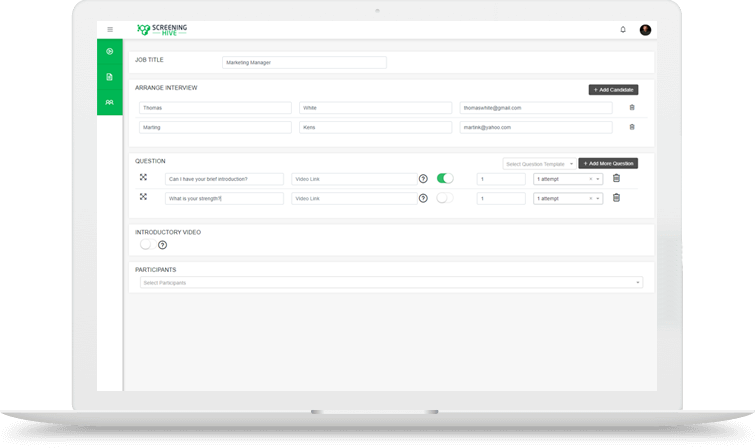Open the Select Participants dropdown
755x448 pixels.
(391, 283)
